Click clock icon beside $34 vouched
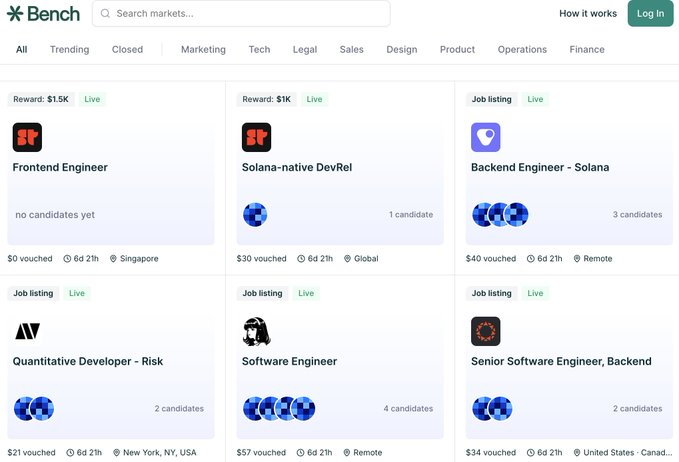This screenshot has height=462, width=679. tap(530, 452)
